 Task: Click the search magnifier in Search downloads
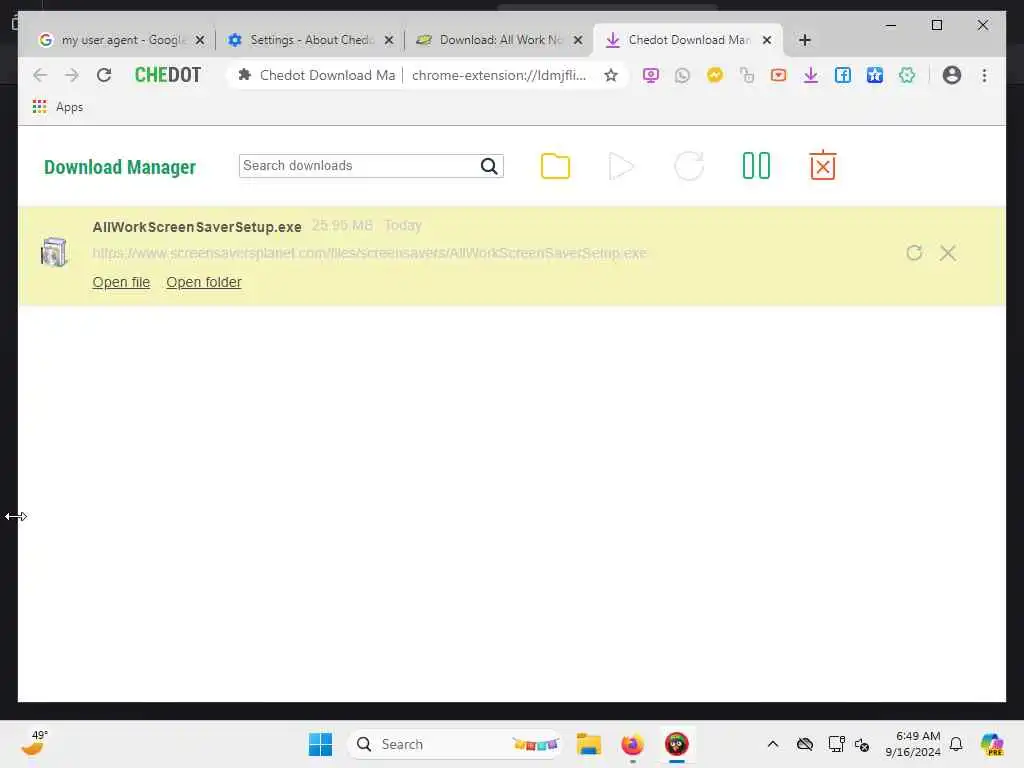[x=489, y=166]
